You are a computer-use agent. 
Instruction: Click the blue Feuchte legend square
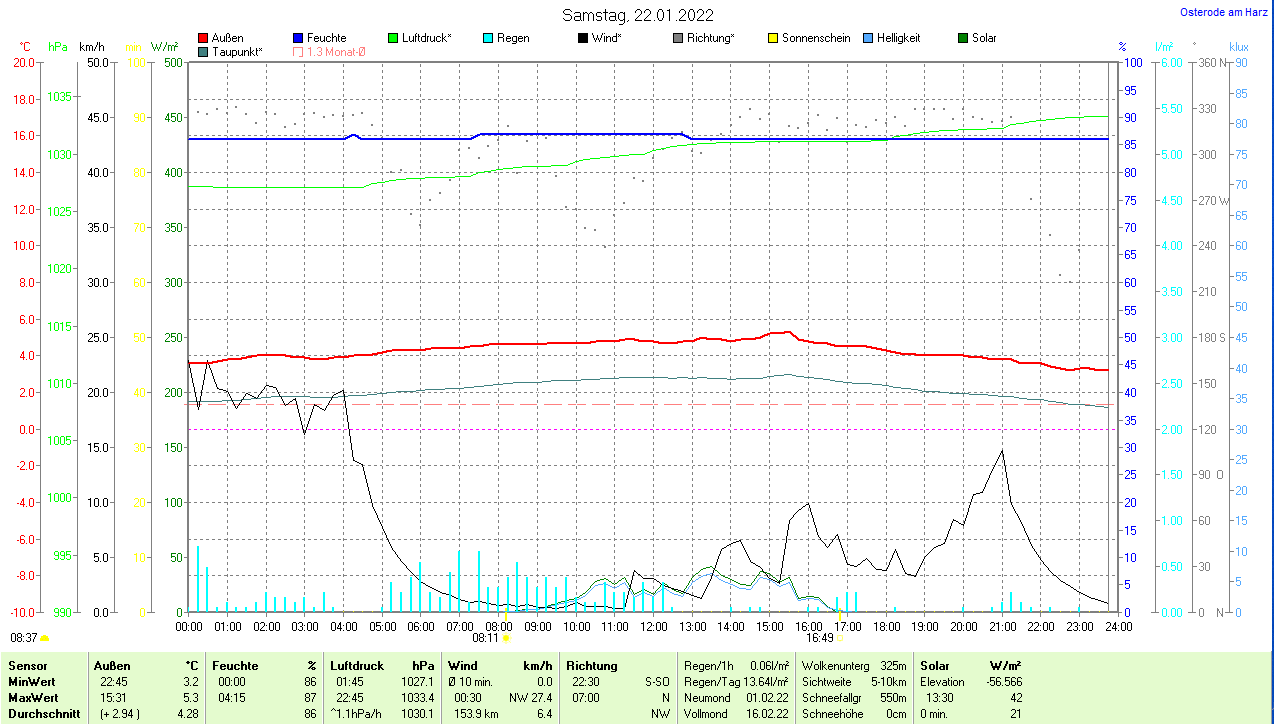point(298,38)
